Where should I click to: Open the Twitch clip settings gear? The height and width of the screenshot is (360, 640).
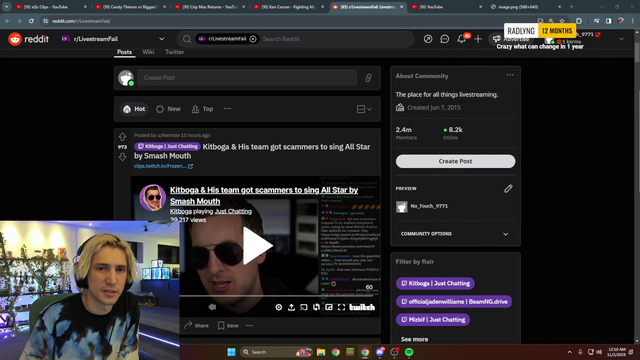click(279, 307)
